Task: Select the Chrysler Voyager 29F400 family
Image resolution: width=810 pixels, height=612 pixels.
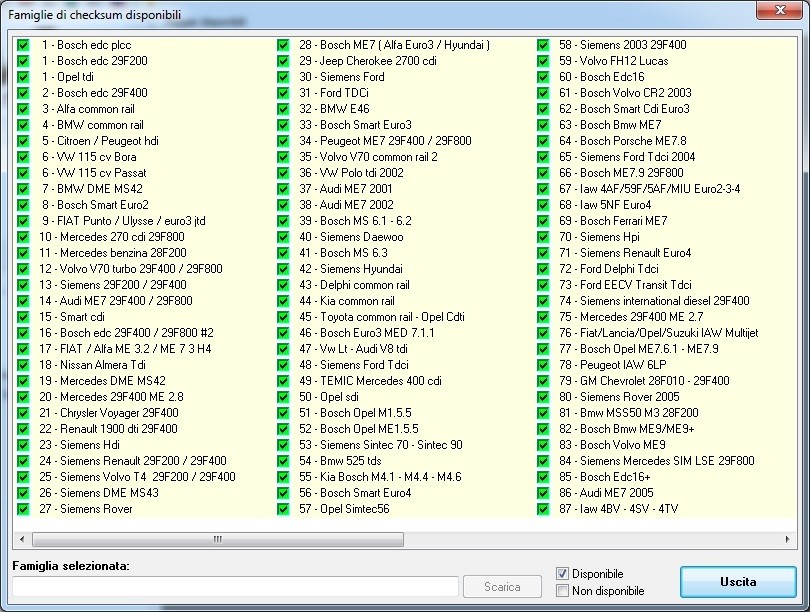Action: 108,413
